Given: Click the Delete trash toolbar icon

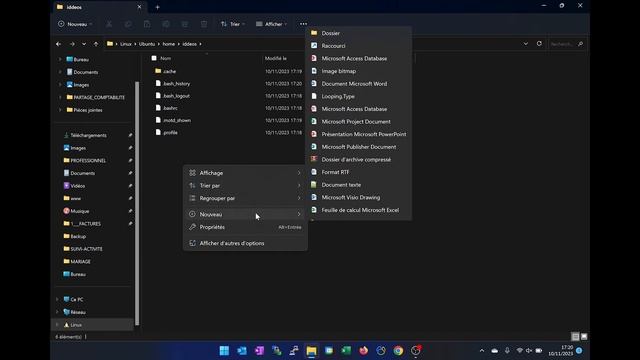Looking at the screenshot, I should (x=204, y=24).
